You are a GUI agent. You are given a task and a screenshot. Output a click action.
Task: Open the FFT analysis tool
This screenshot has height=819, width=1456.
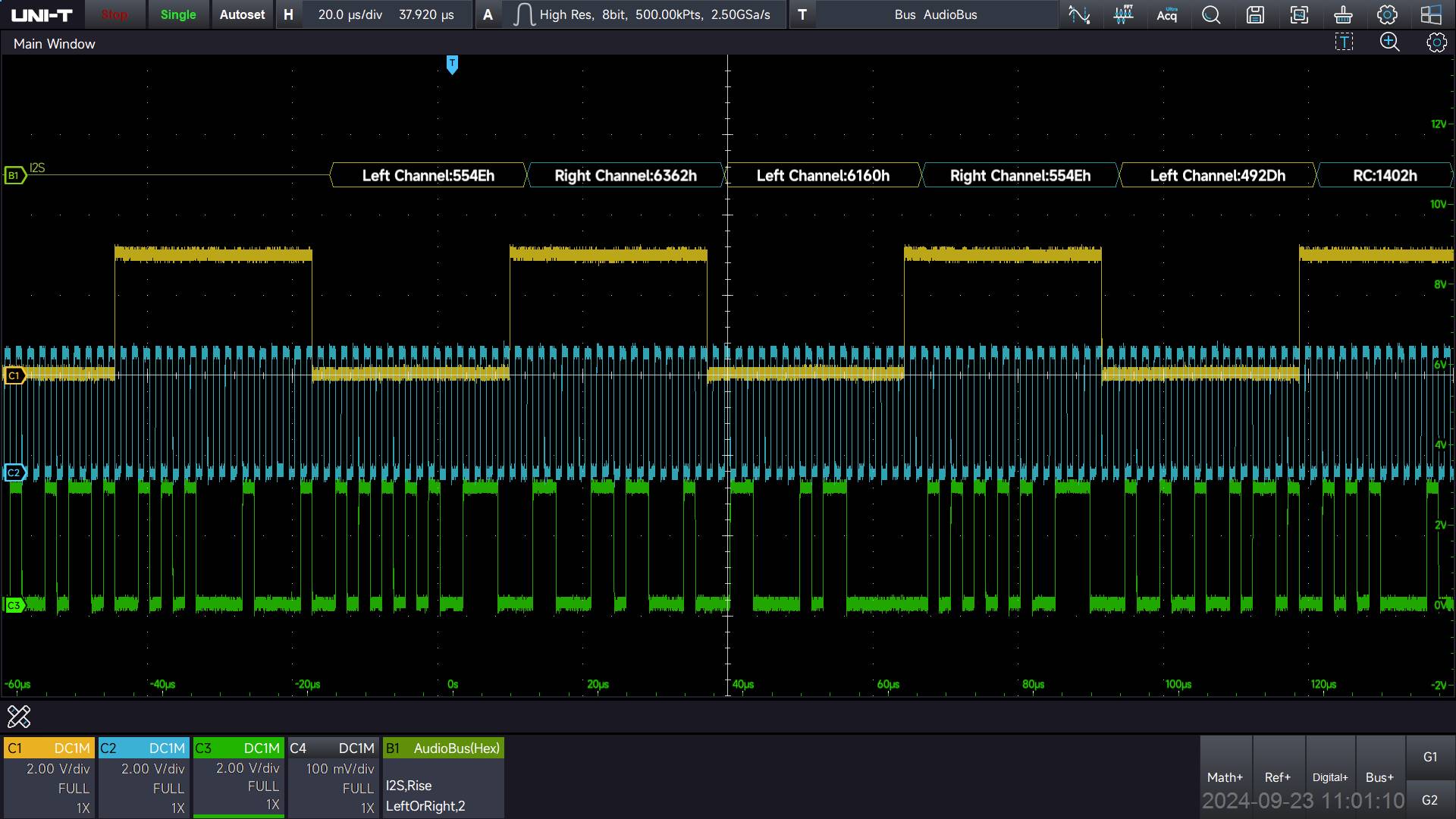pyautogui.click(x=1123, y=14)
